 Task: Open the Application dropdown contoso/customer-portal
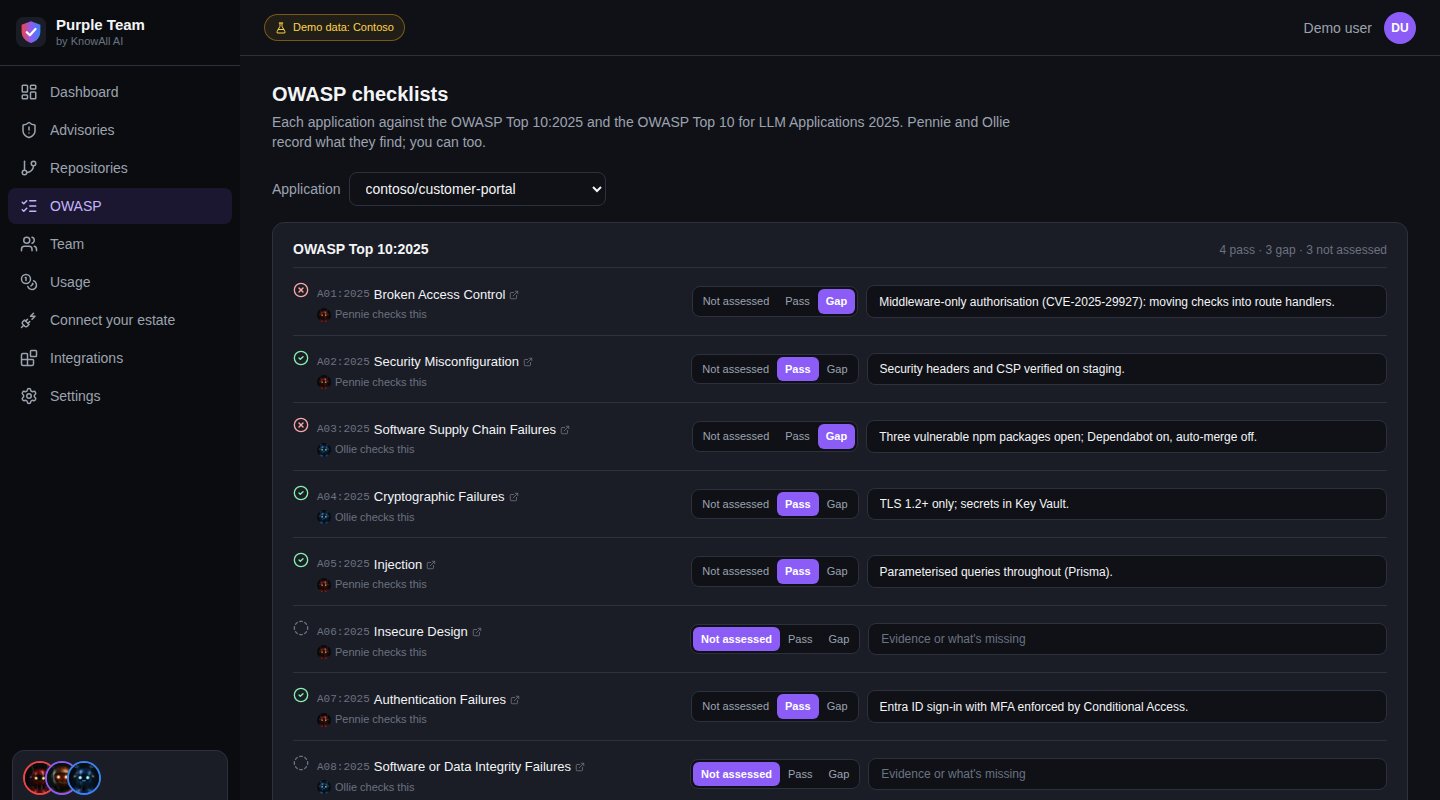[x=477, y=189]
